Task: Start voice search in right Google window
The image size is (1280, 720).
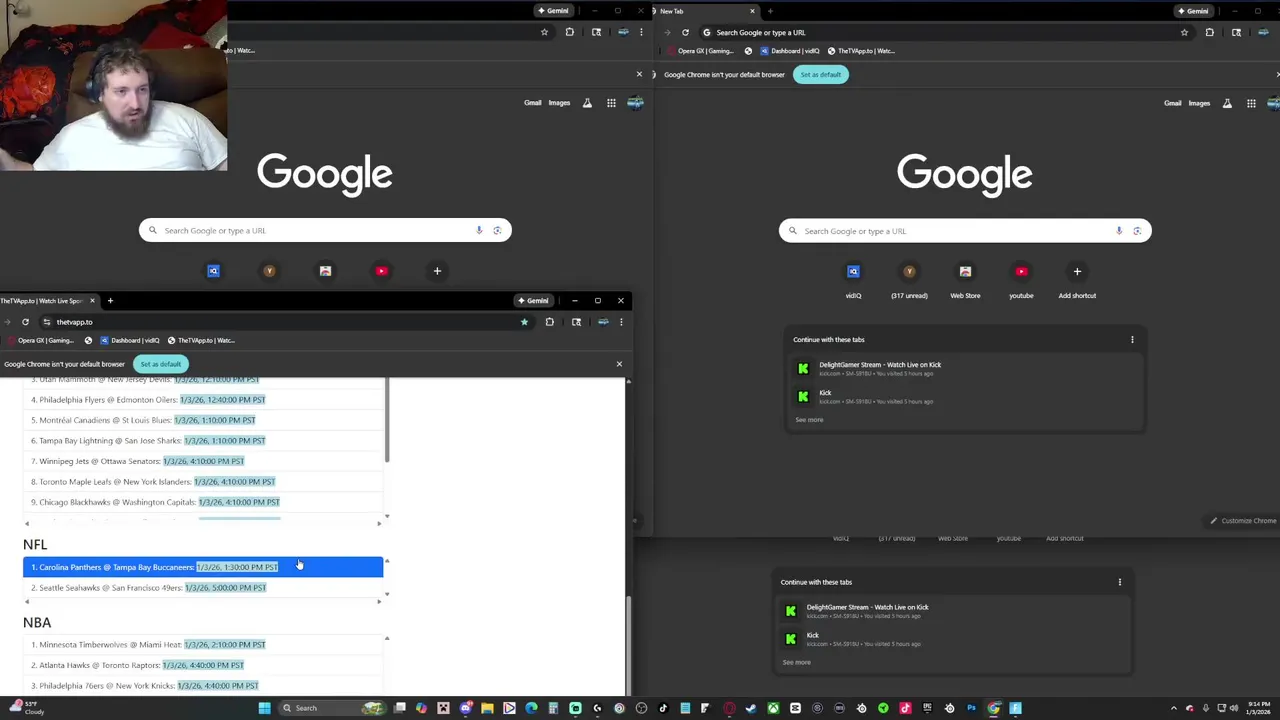Action: pos(1119,231)
